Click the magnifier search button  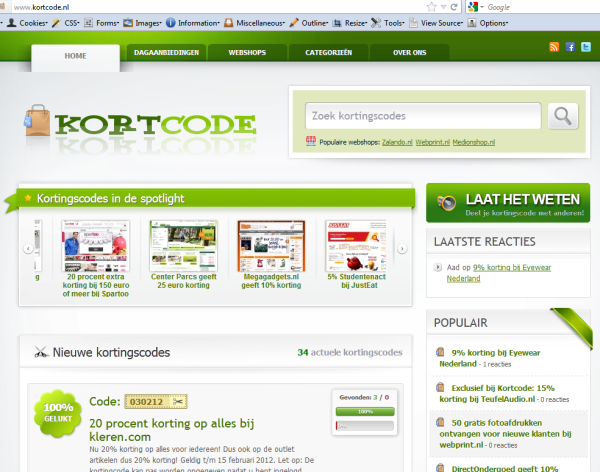click(563, 116)
